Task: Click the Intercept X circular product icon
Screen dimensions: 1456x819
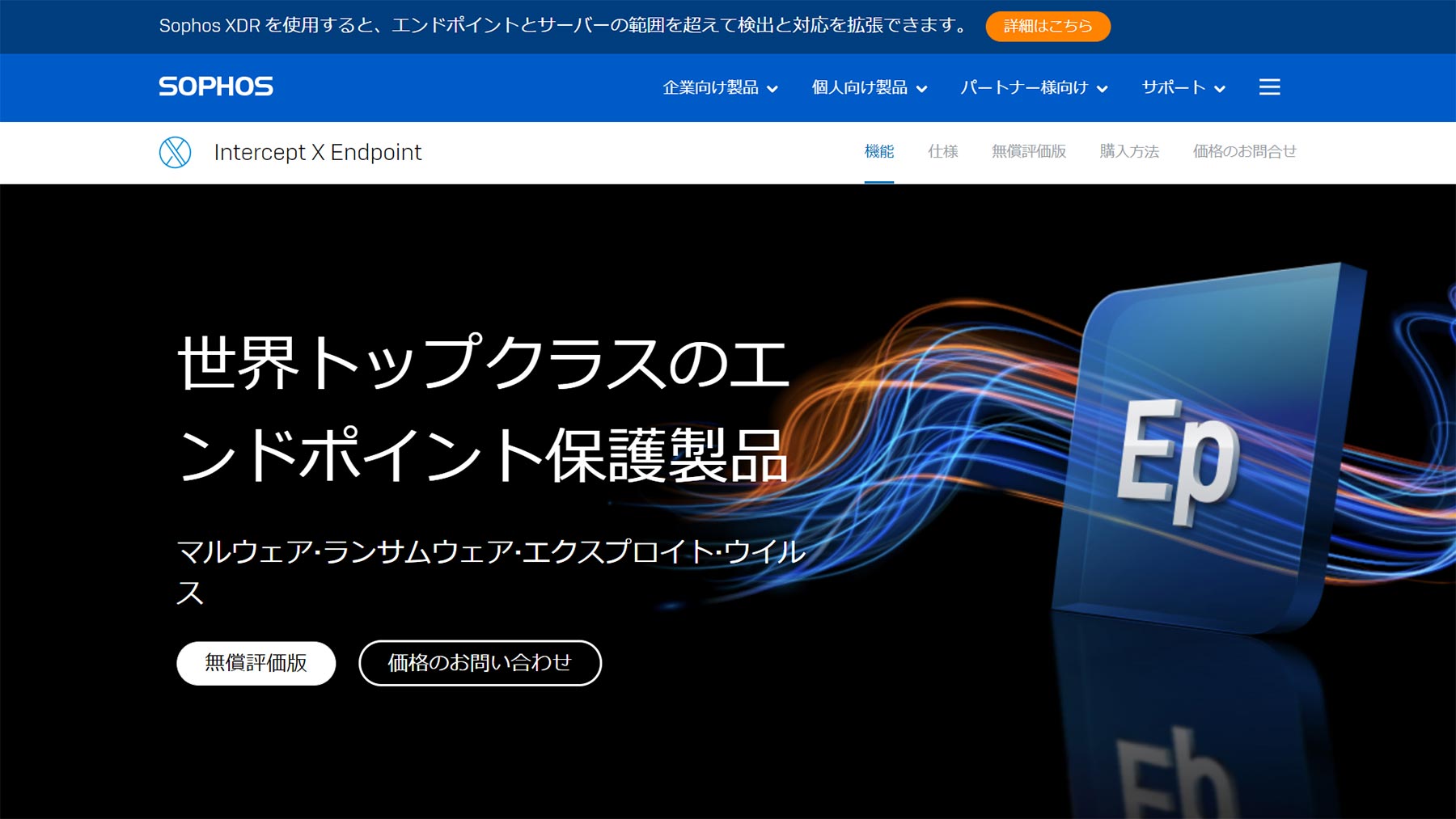Action: pyautogui.click(x=175, y=152)
